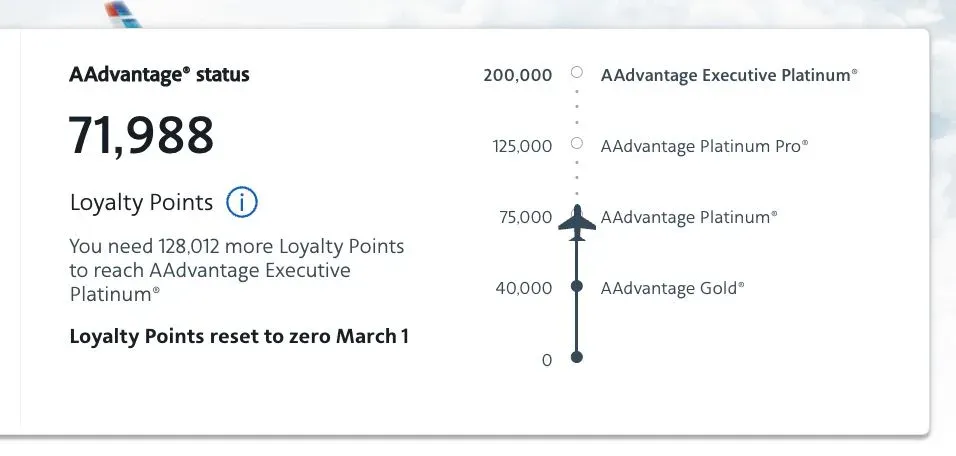956x456 pixels.
Task: Select the AAdvantage Platinum tier label
Action: pyautogui.click(x=688, y=217)
